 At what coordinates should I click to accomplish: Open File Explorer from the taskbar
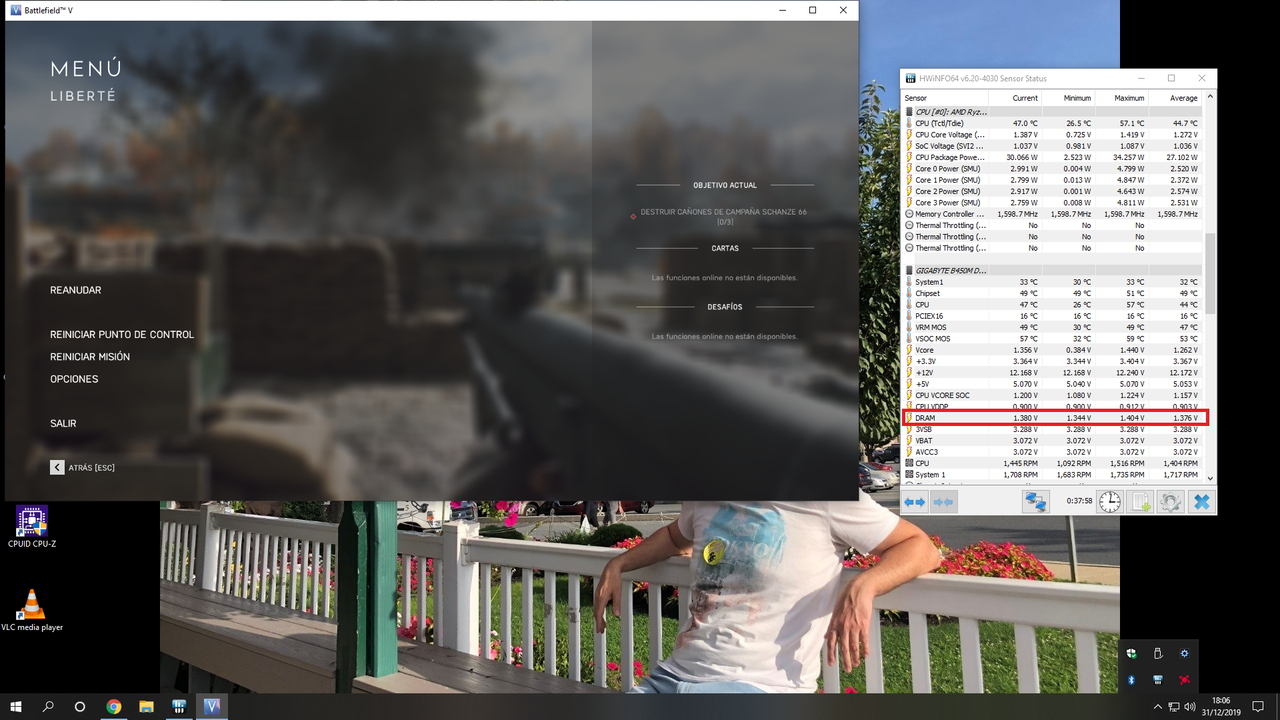coord(146,707)
